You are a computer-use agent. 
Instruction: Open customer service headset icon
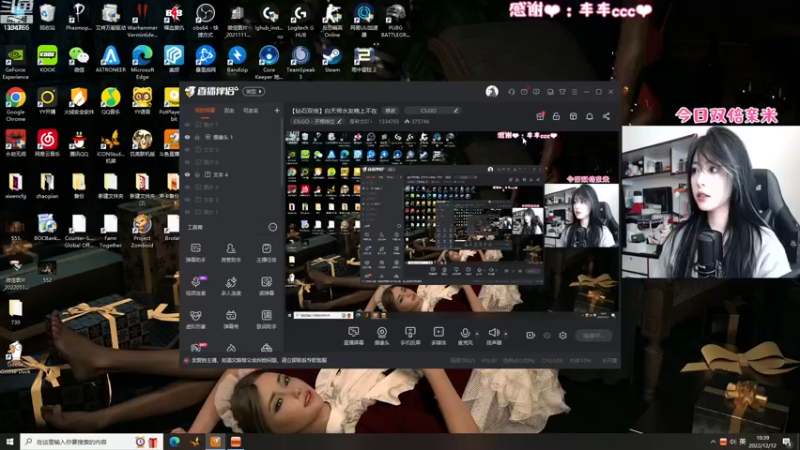click(x=511, y=92)
